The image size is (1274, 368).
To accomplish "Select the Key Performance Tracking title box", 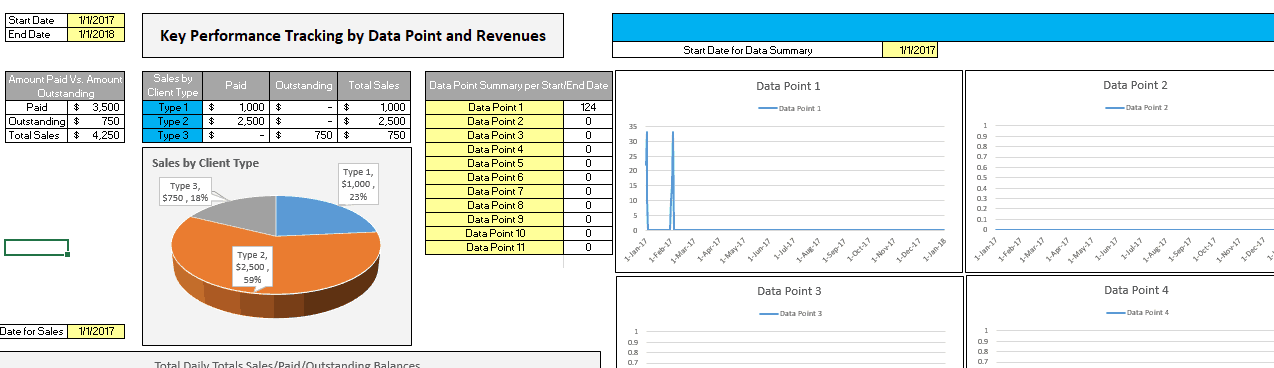I will pyautogui.click(x=353, y=35).
